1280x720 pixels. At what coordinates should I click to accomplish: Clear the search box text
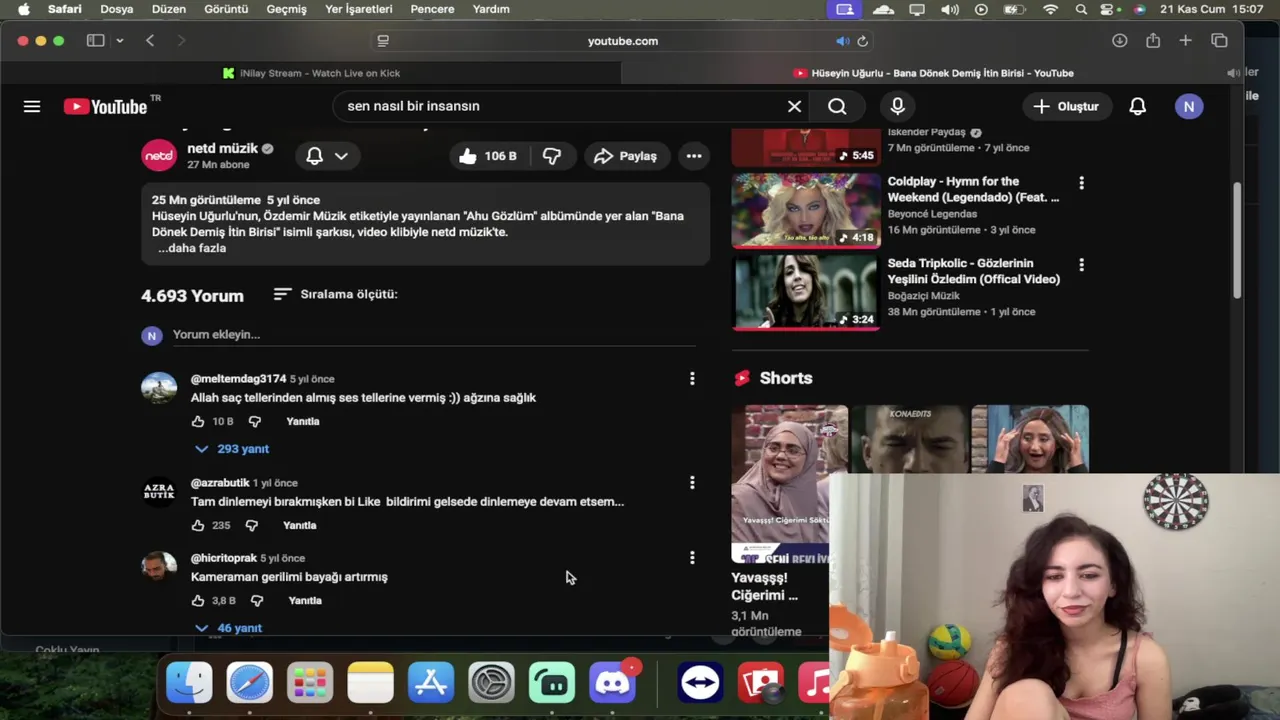[x=794, y=106]
